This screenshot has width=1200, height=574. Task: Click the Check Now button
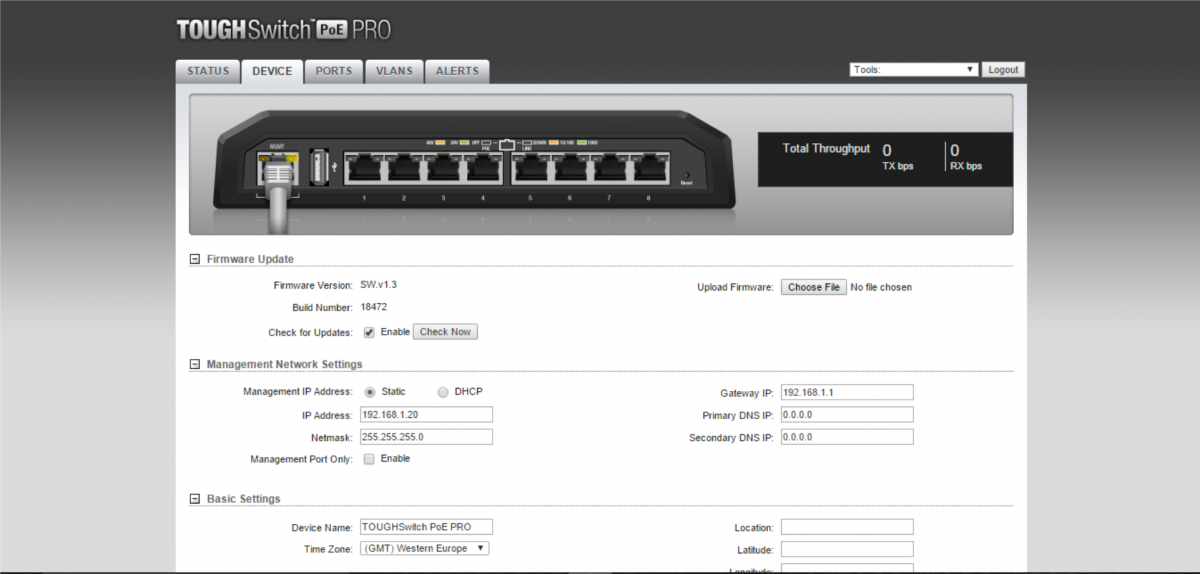click(x=445, y=332)
